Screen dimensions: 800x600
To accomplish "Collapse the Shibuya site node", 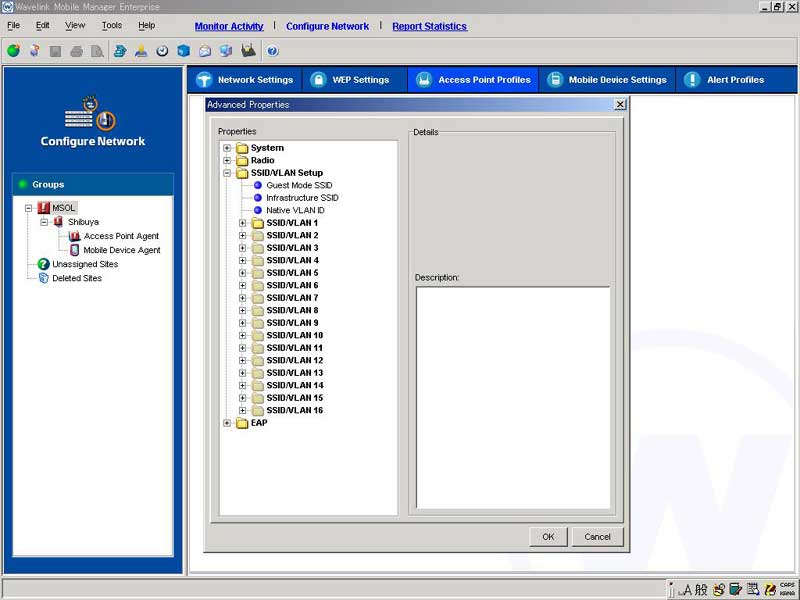I will (44, 222).
